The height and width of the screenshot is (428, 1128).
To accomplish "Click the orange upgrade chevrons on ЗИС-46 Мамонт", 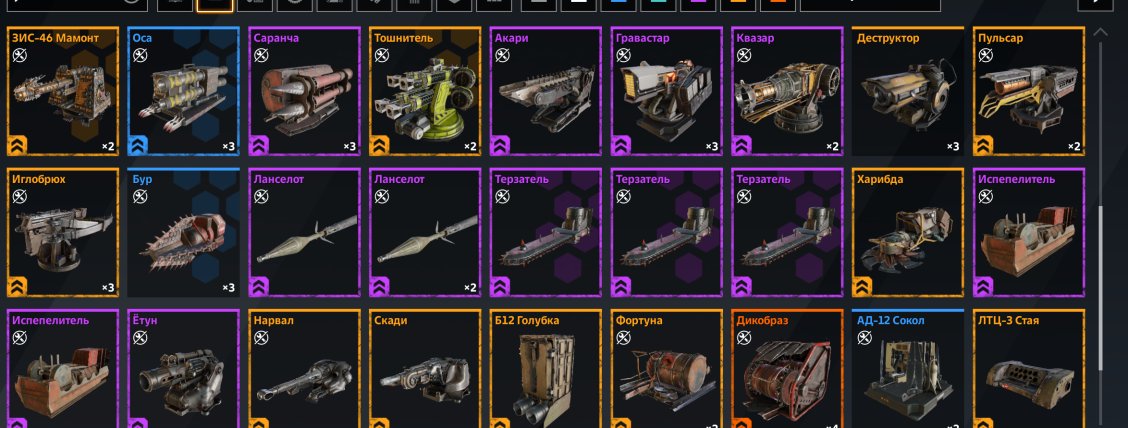I will [x=17, y=146].
